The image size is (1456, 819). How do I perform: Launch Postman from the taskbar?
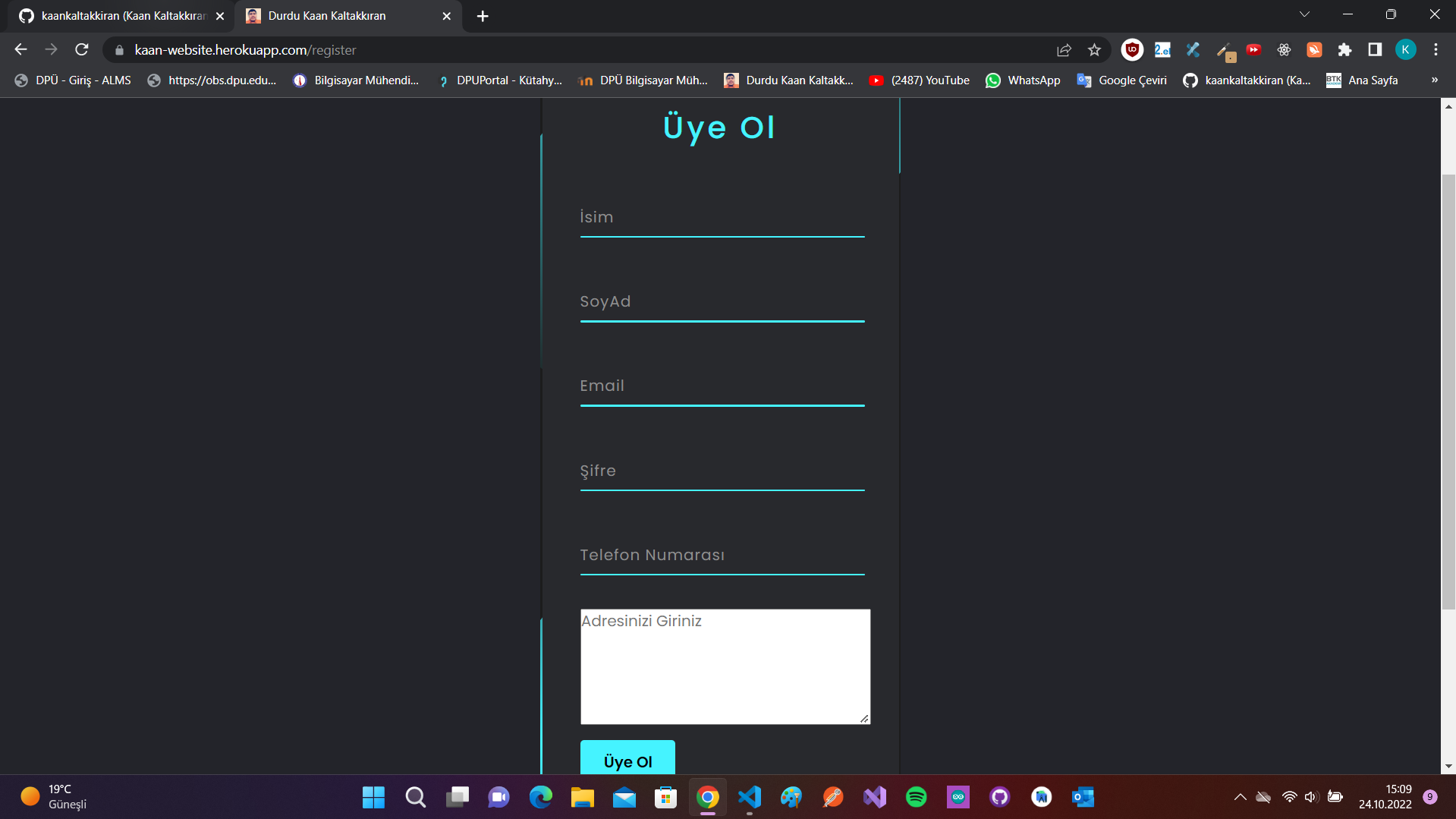tap(832, 797)
